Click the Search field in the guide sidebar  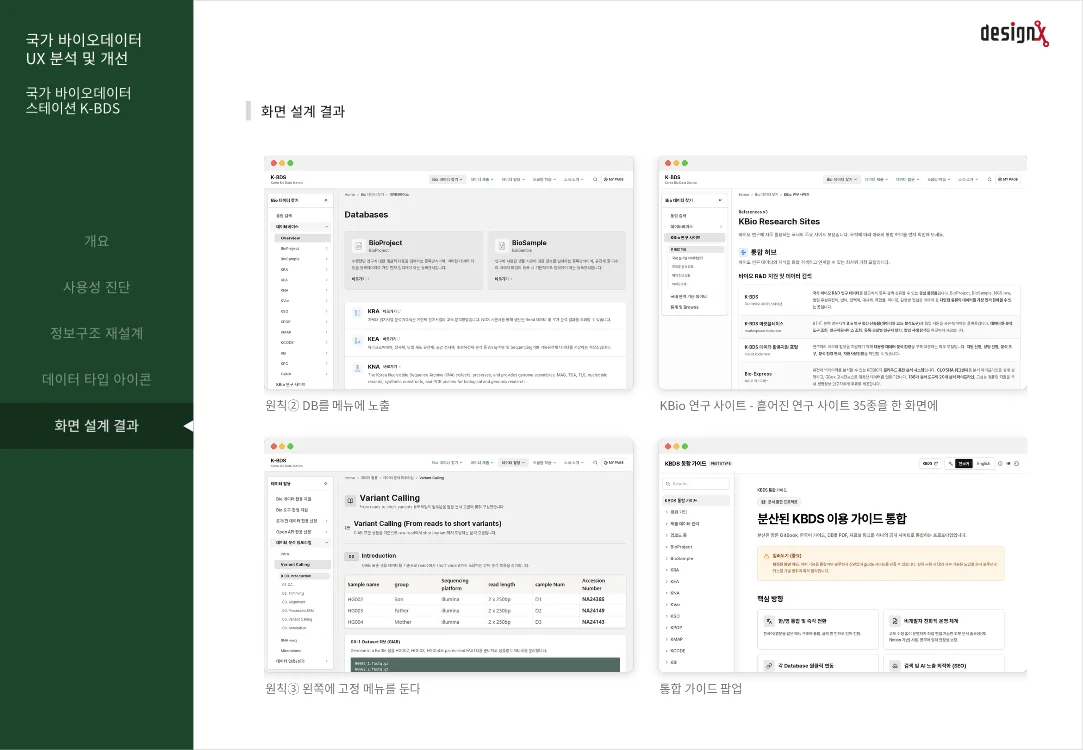click(696, 483)
